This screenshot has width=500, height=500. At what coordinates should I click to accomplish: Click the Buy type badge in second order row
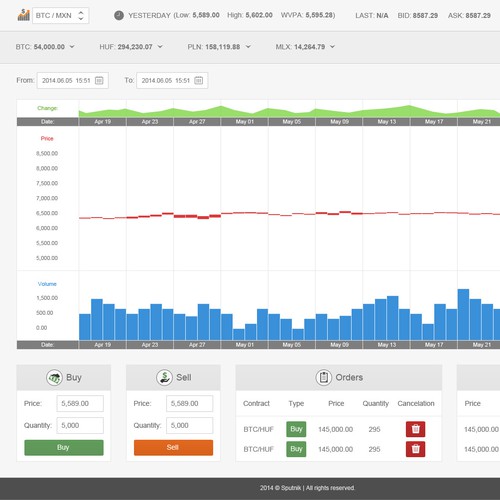296,449
